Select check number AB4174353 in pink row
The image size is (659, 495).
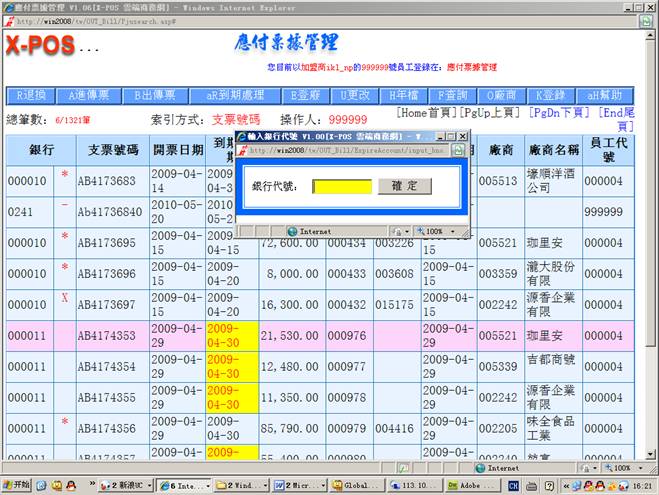[x=106, y=337]
